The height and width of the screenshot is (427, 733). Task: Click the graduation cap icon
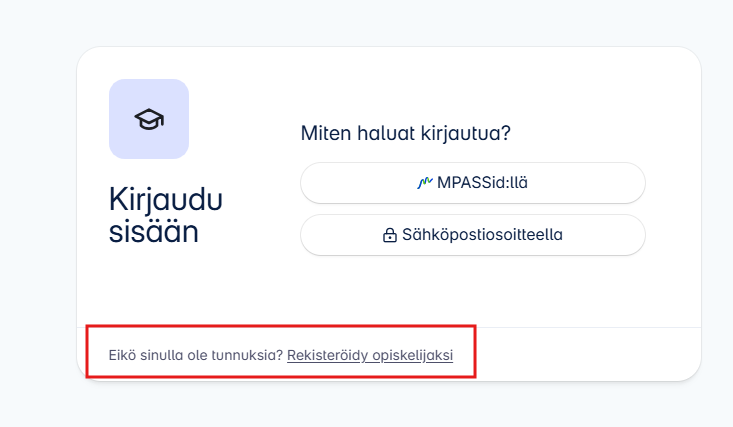pos(149,119)
